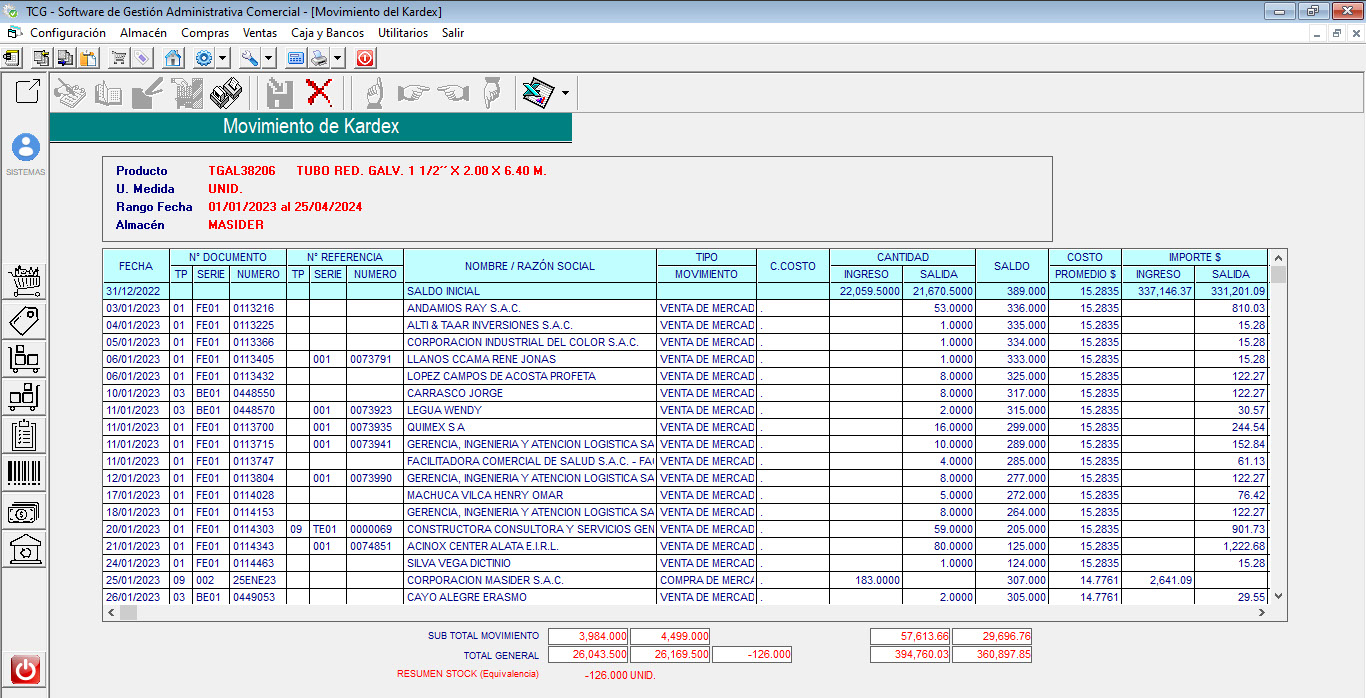Select the barcode icon in the sidebar

(24, 473)
